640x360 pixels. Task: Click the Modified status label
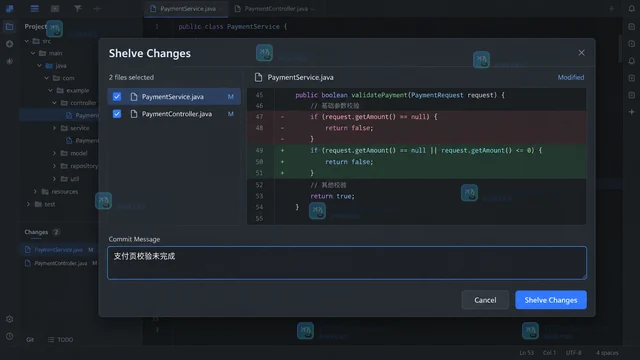(x=571, y=77)
